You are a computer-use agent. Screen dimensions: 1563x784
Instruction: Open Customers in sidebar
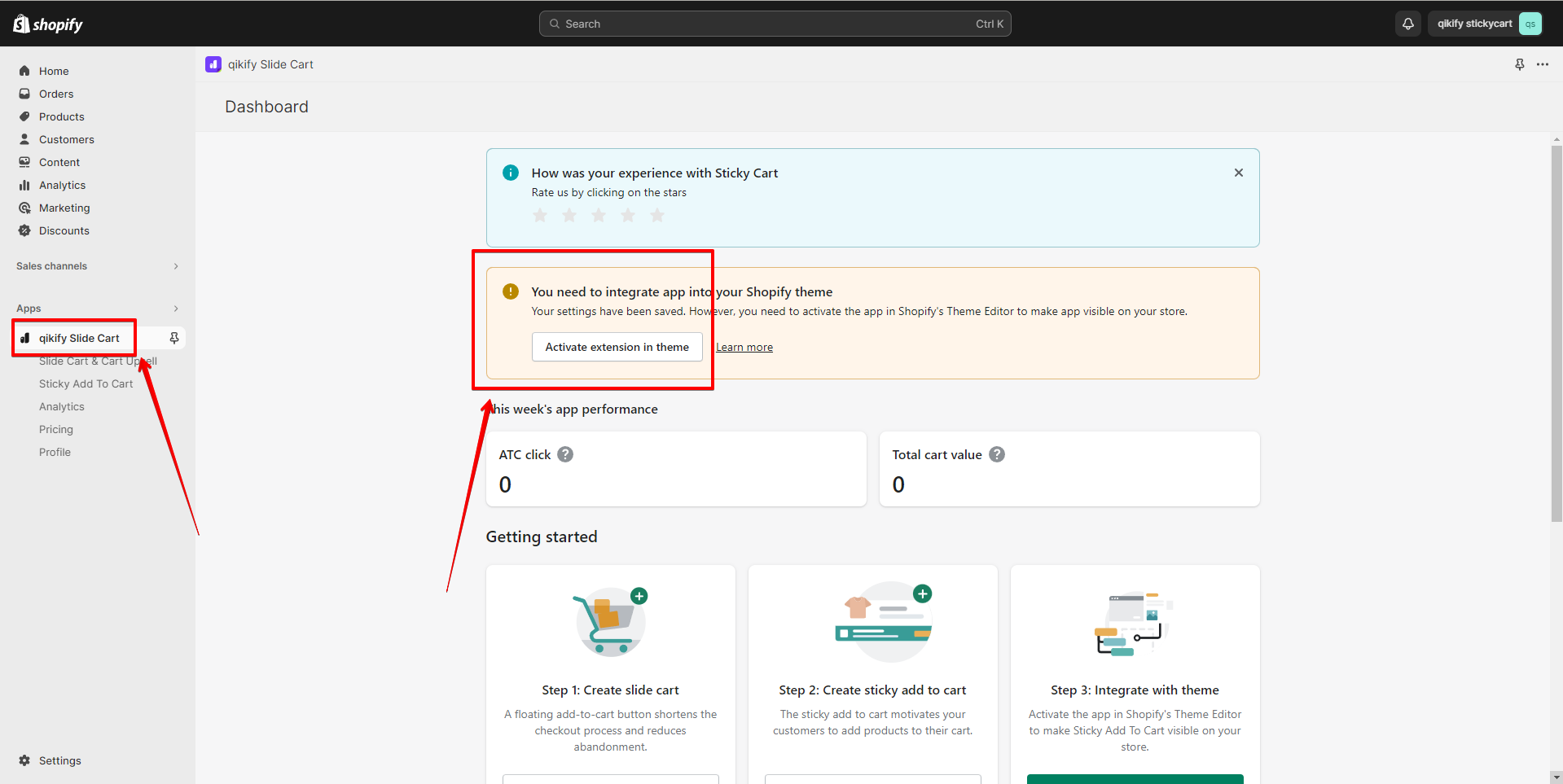(67, 139)
